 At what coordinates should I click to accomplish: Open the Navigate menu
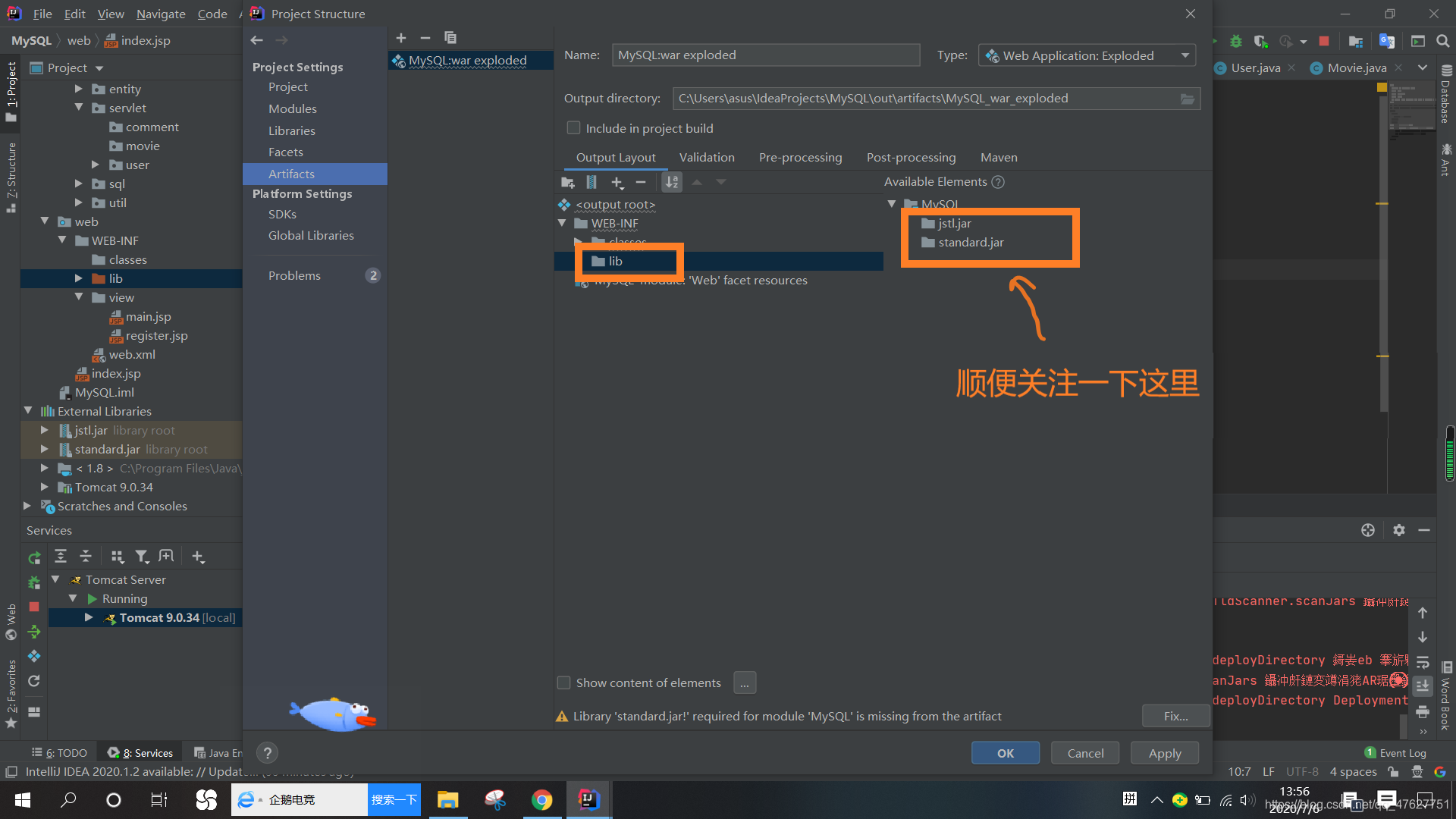(x=161, y=14)
